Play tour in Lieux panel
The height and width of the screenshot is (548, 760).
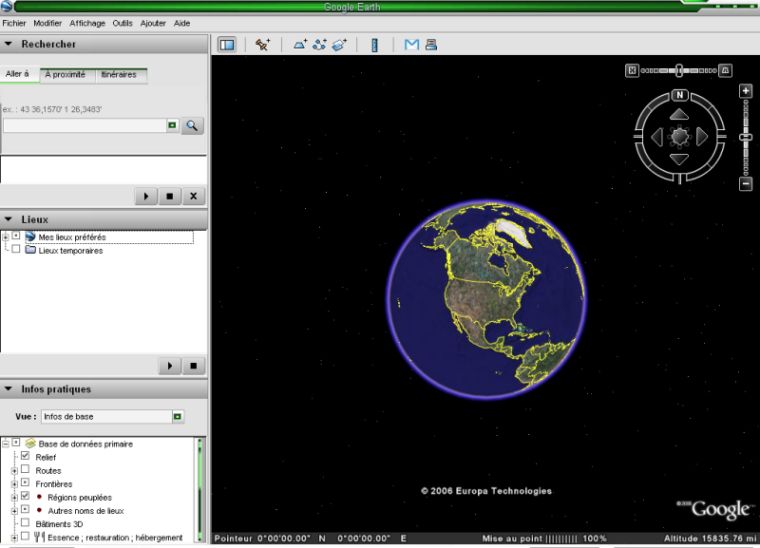click(x=170, y=366)
